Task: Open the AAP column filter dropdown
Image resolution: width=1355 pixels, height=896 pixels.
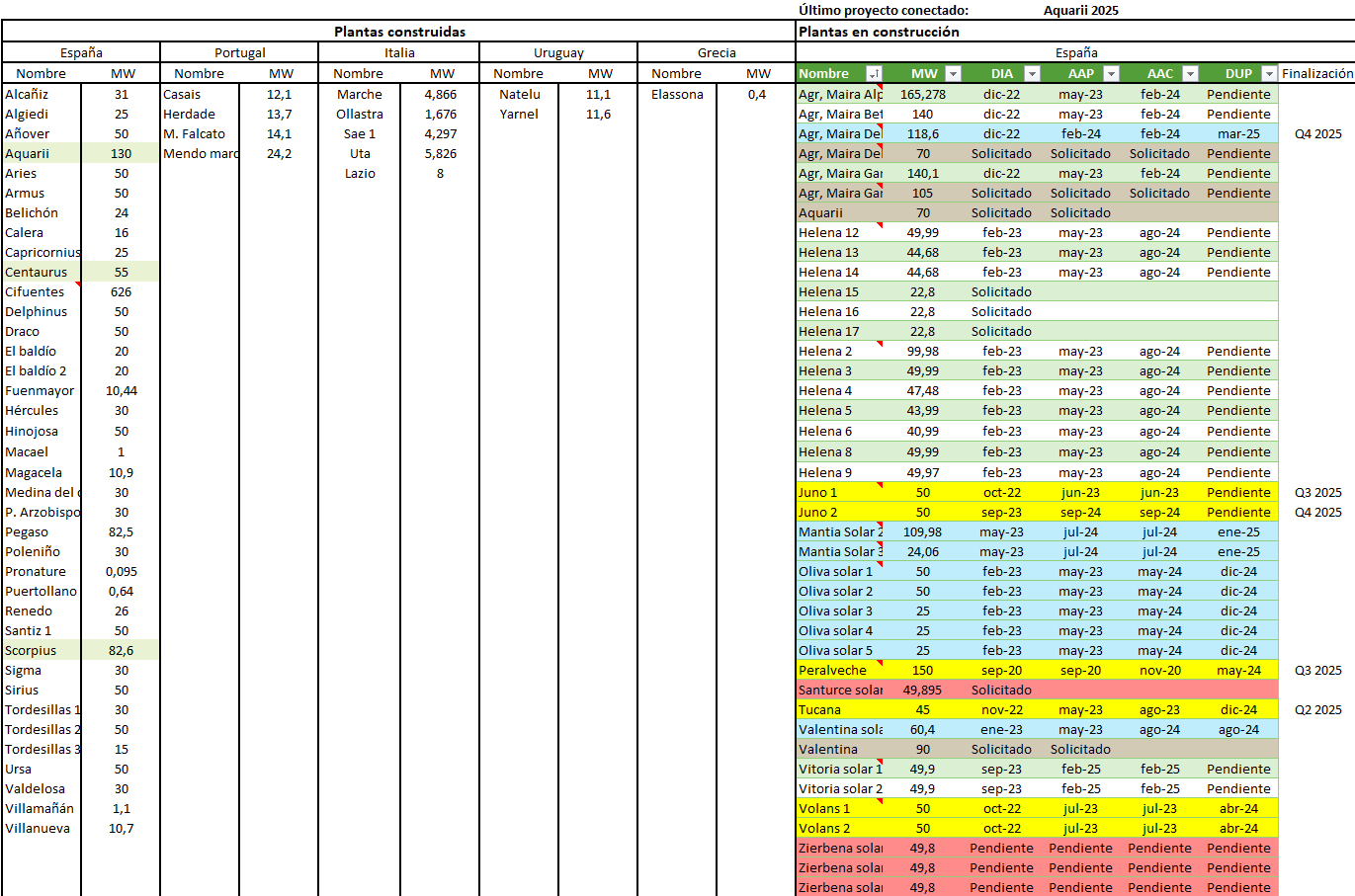Action: pos(1111,74)
